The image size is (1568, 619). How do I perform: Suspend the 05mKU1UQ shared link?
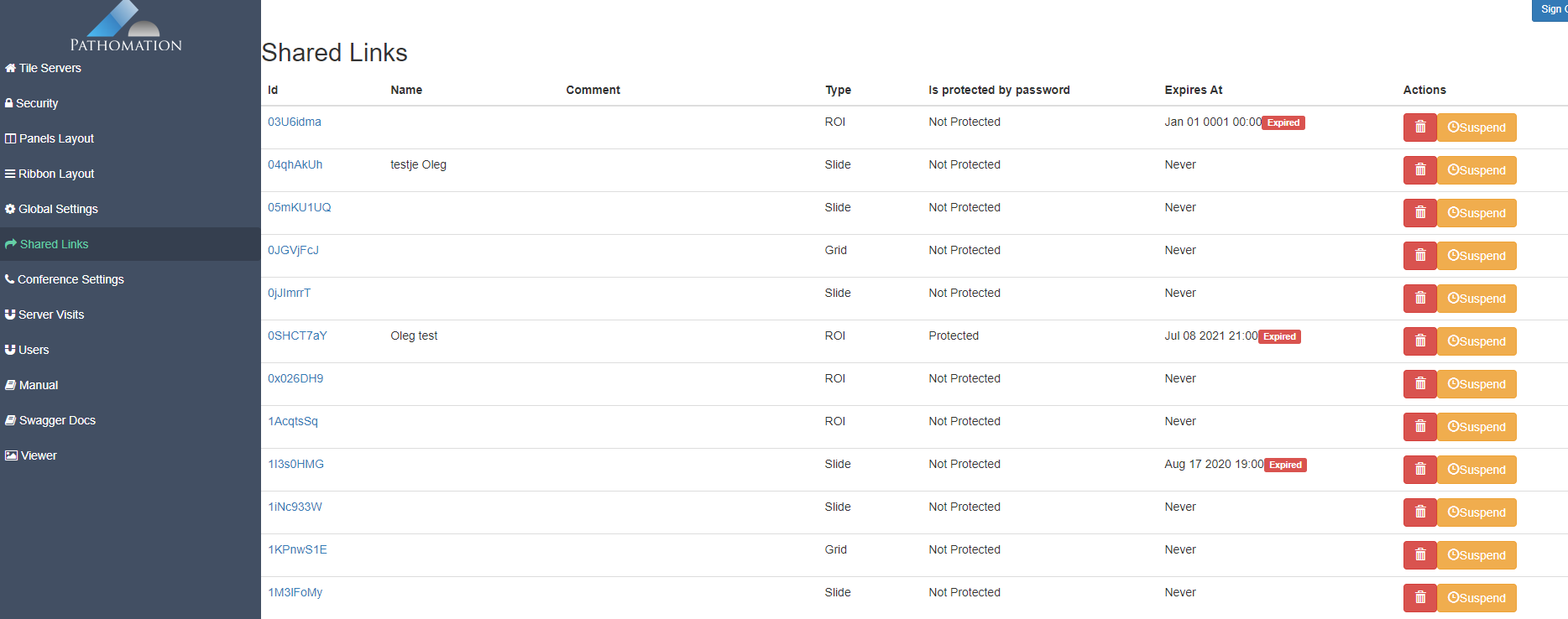1477,213
